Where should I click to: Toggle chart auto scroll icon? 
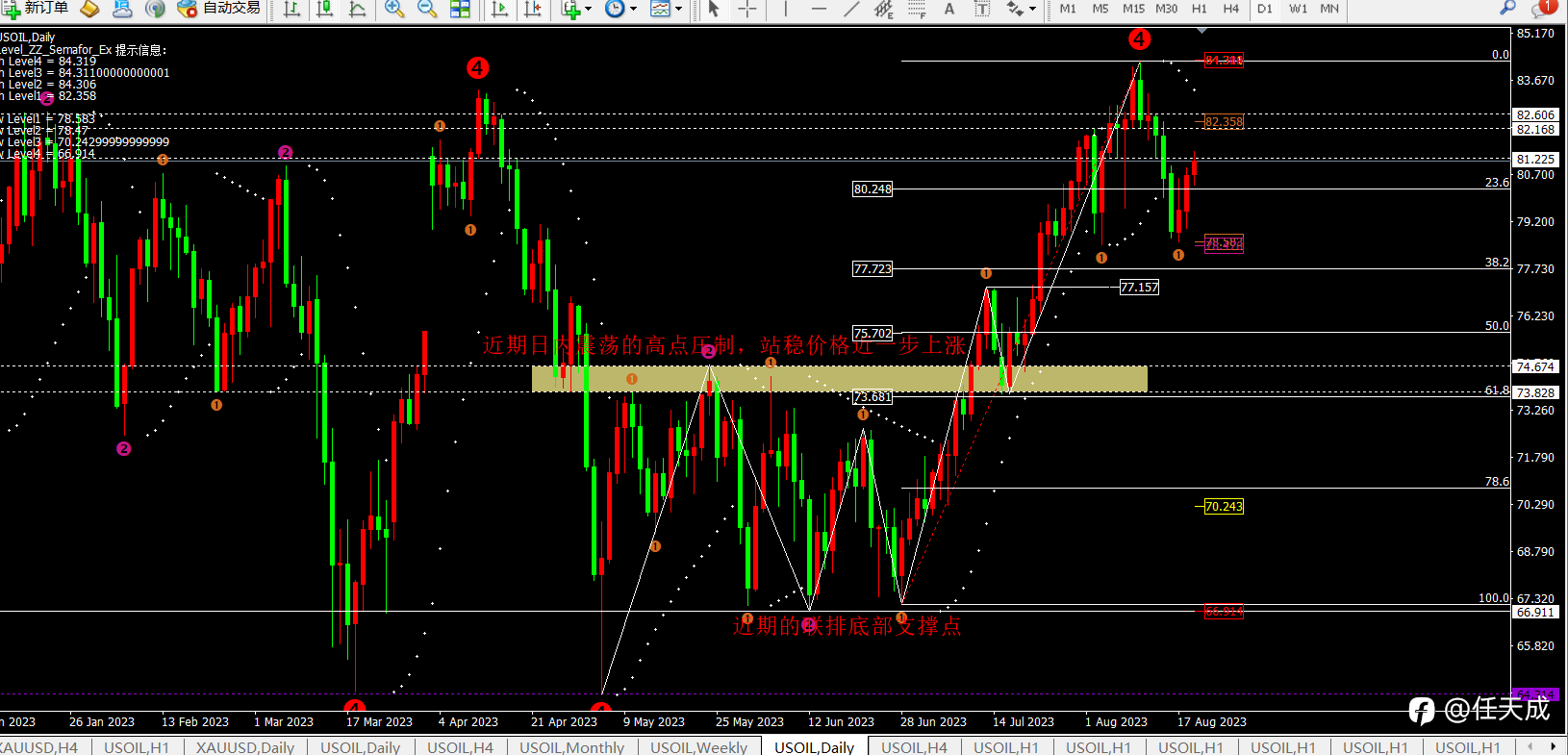click(x=499, y=9)
